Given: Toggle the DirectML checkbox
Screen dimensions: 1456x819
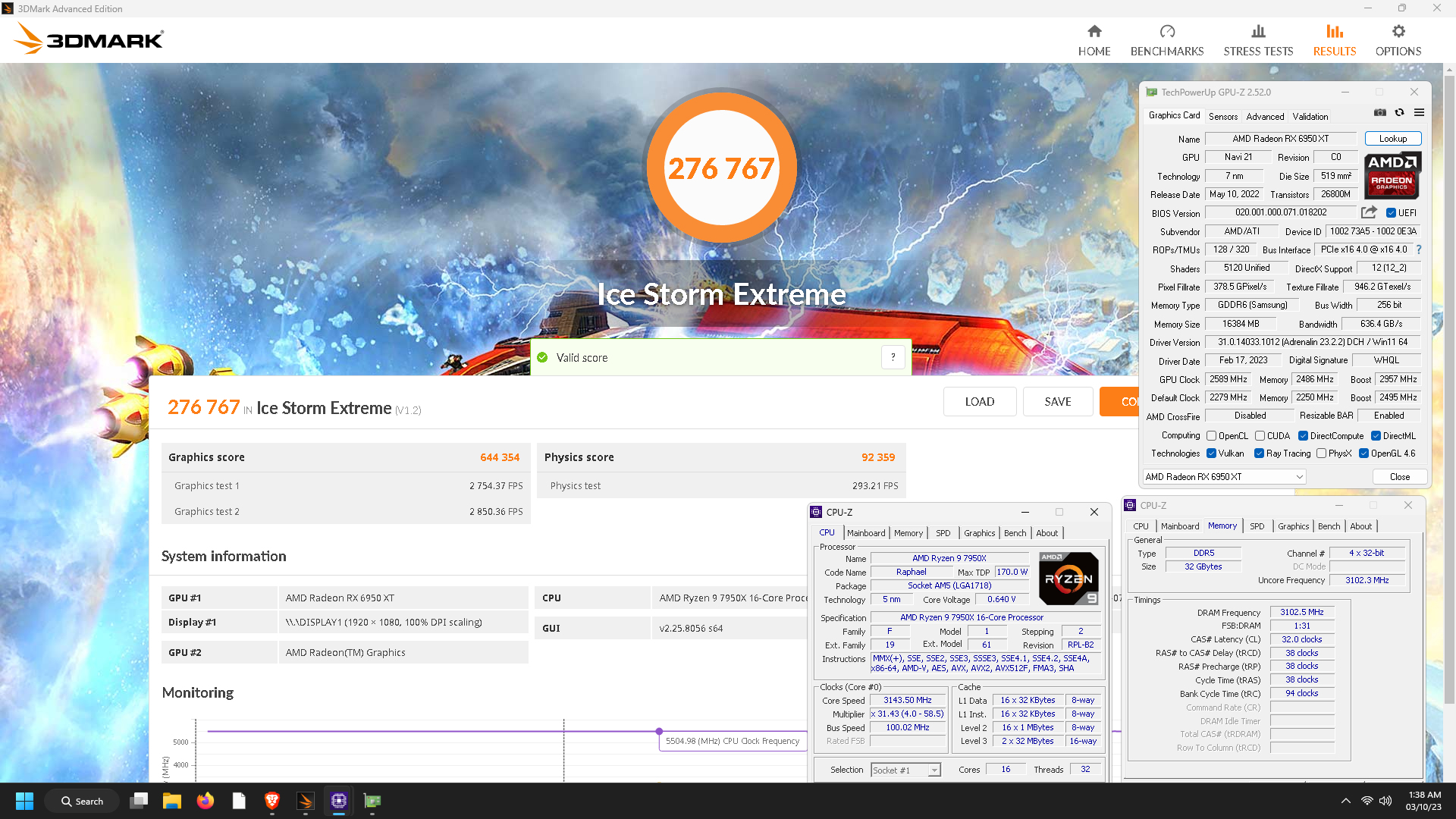Looking at the screenshot, I should pyautogui.click(x=1376, y=436).
